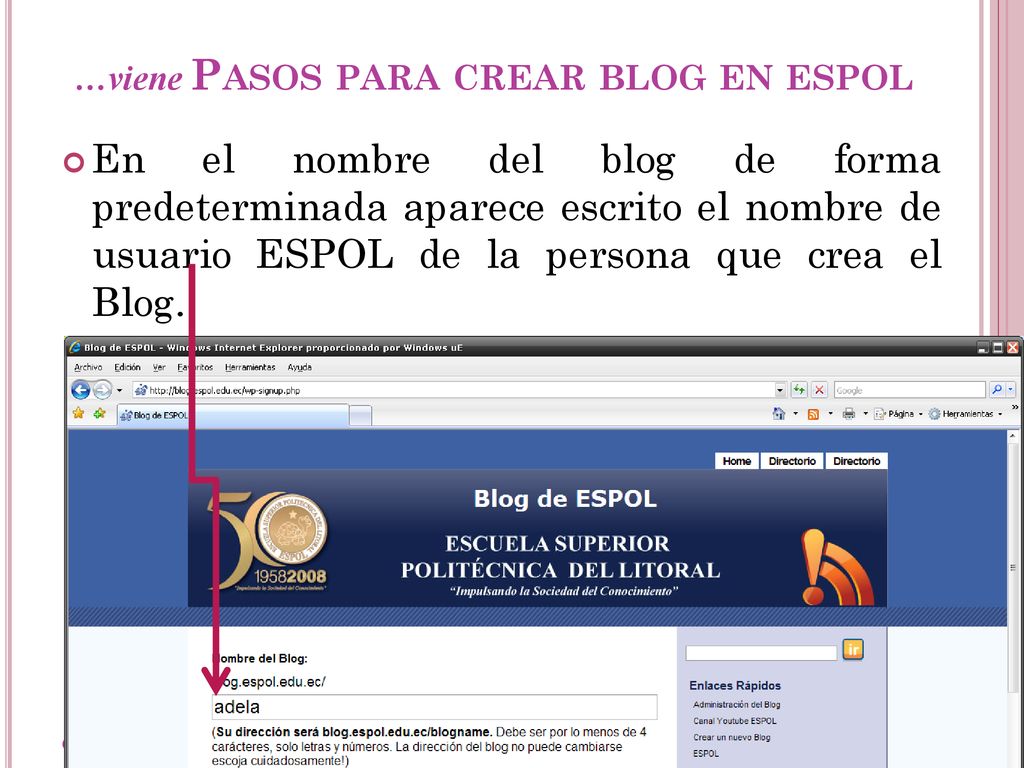Click the red Stop loading icon

(819, 390)
